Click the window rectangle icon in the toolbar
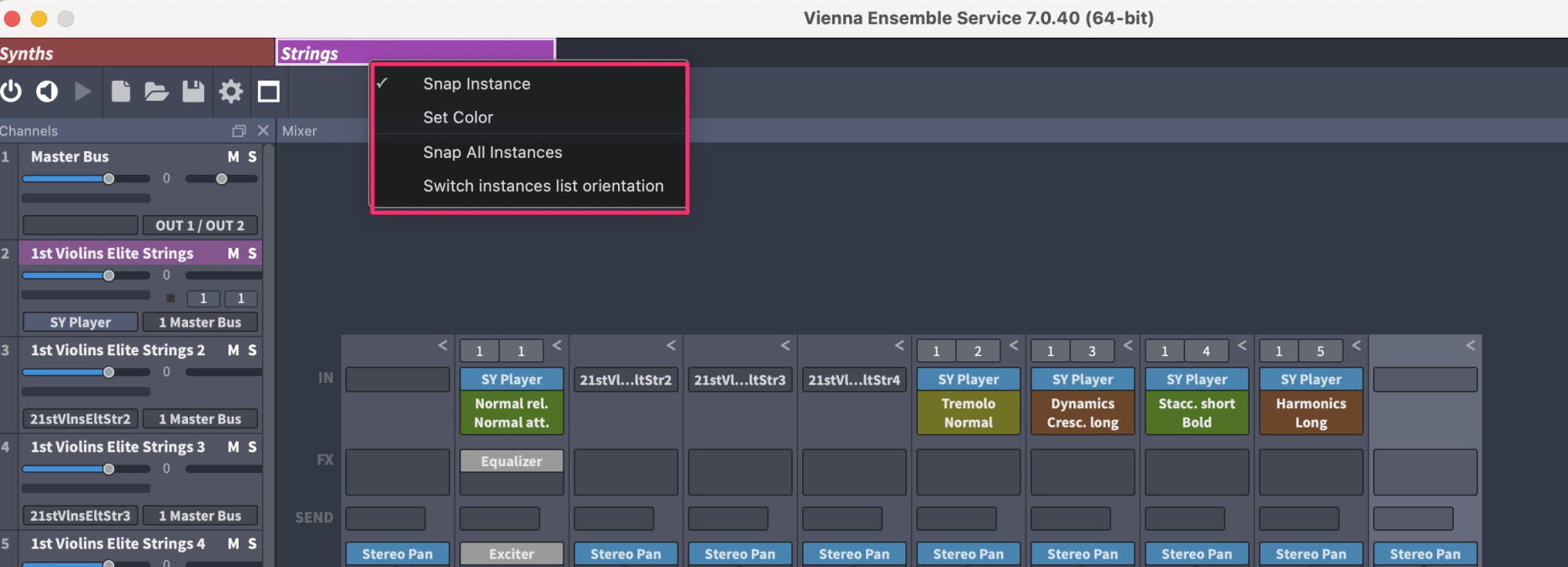The height and width of the screenshot is (567, 1568). click(x=269, y=91)
